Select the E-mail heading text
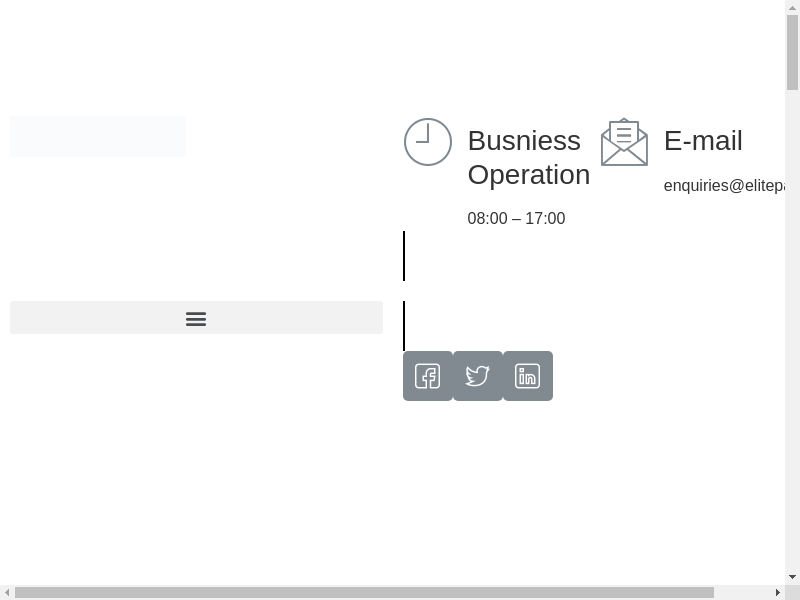The image size is (800, 600). click(x=703, y=141)
